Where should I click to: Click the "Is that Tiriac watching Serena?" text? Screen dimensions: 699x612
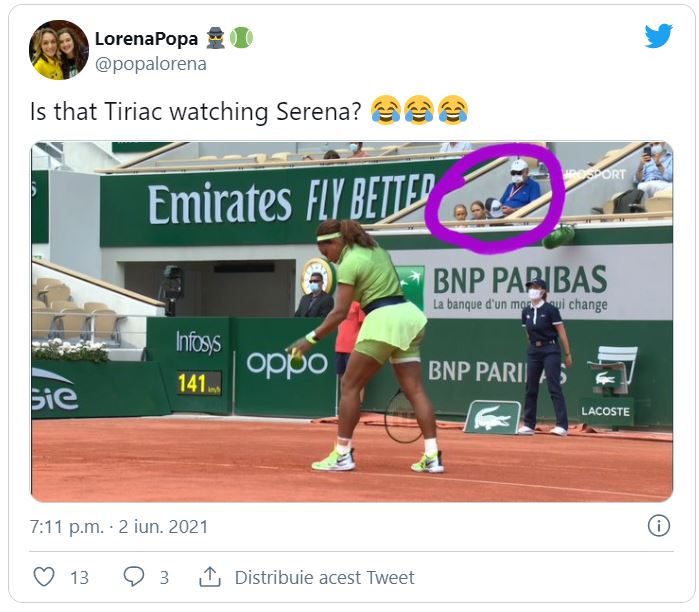(x=196, y=110)
